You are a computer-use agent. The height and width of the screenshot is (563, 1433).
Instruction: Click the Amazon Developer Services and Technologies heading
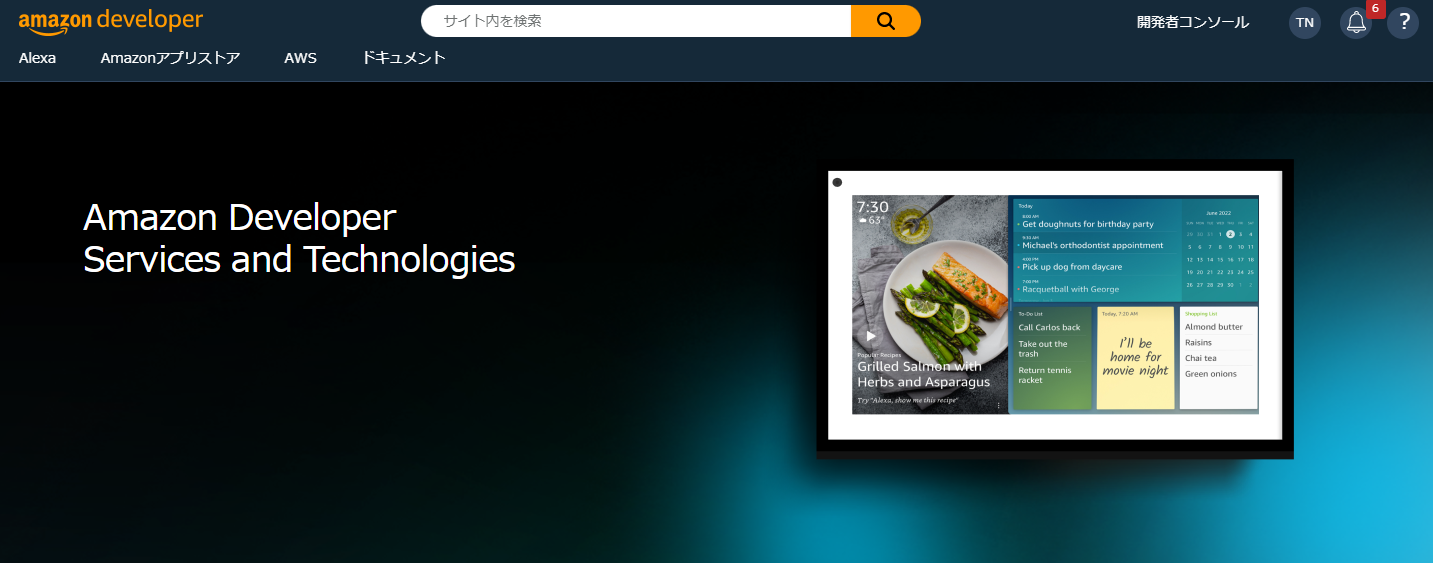click(x=299, y=238)
